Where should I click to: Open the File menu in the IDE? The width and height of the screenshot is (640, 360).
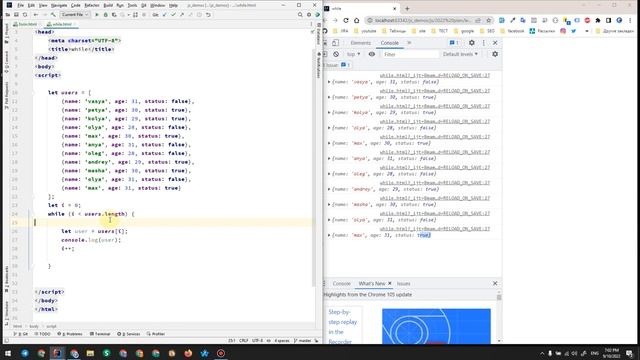pyautogui.click(x=20, y=5)
